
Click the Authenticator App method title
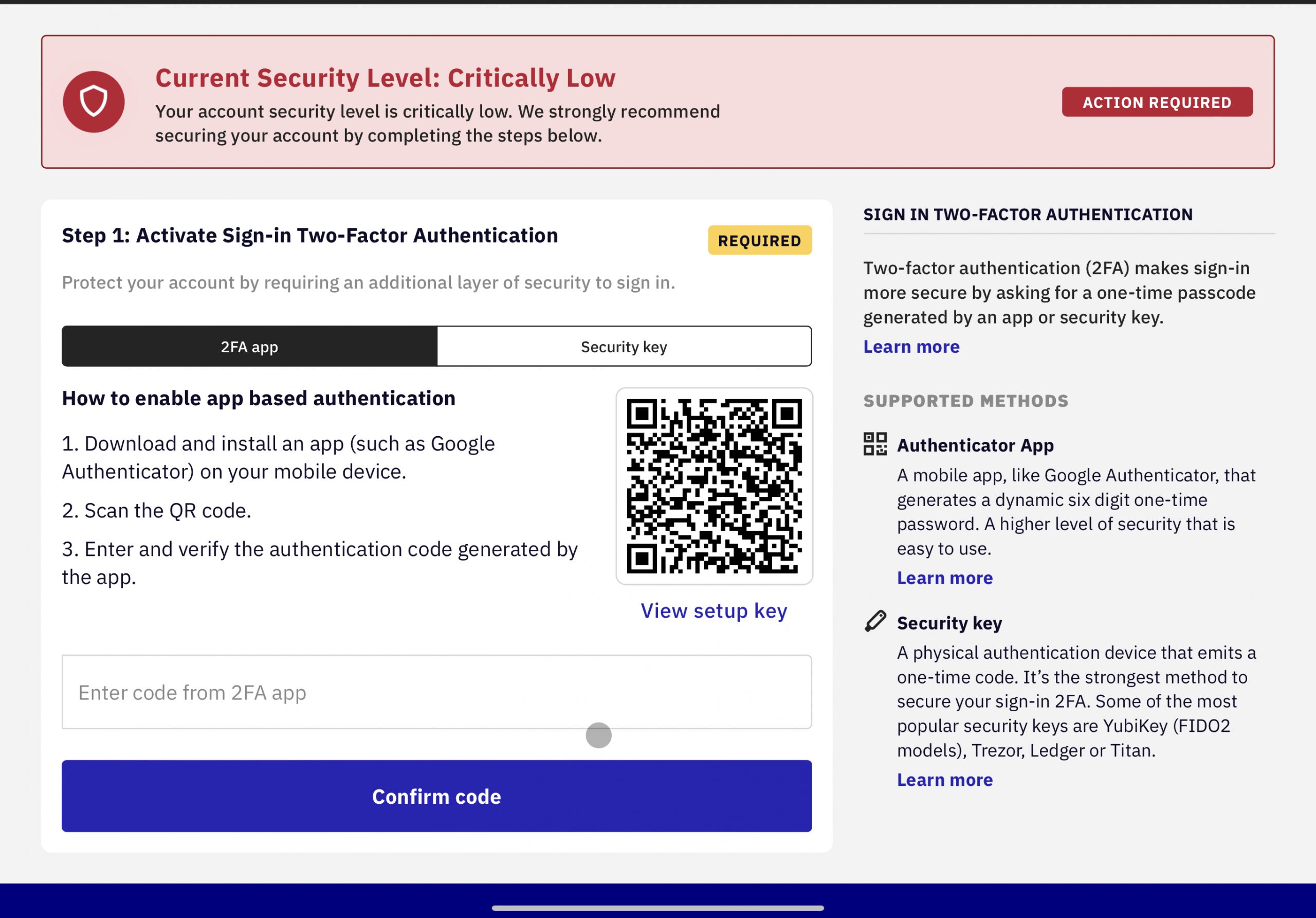pos(976,445)
